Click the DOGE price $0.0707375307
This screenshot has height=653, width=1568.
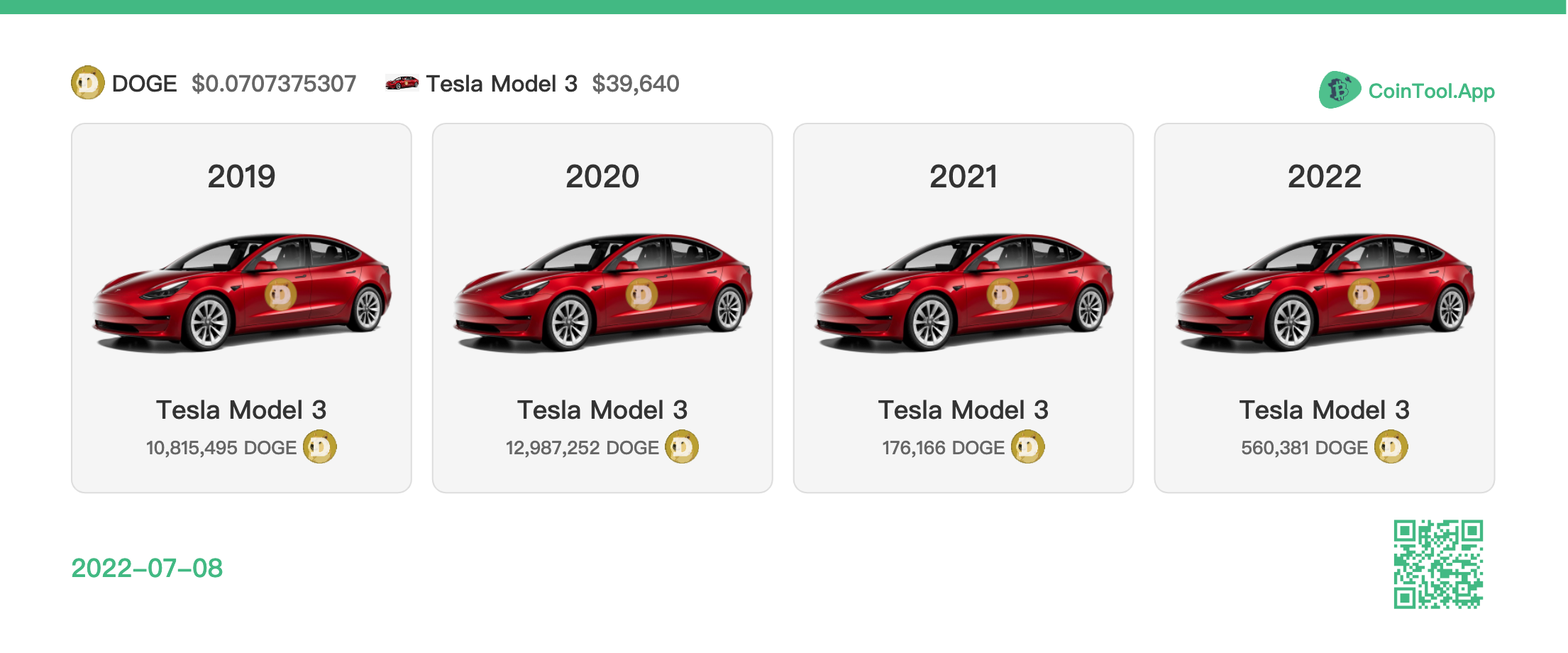click(274, 84)
